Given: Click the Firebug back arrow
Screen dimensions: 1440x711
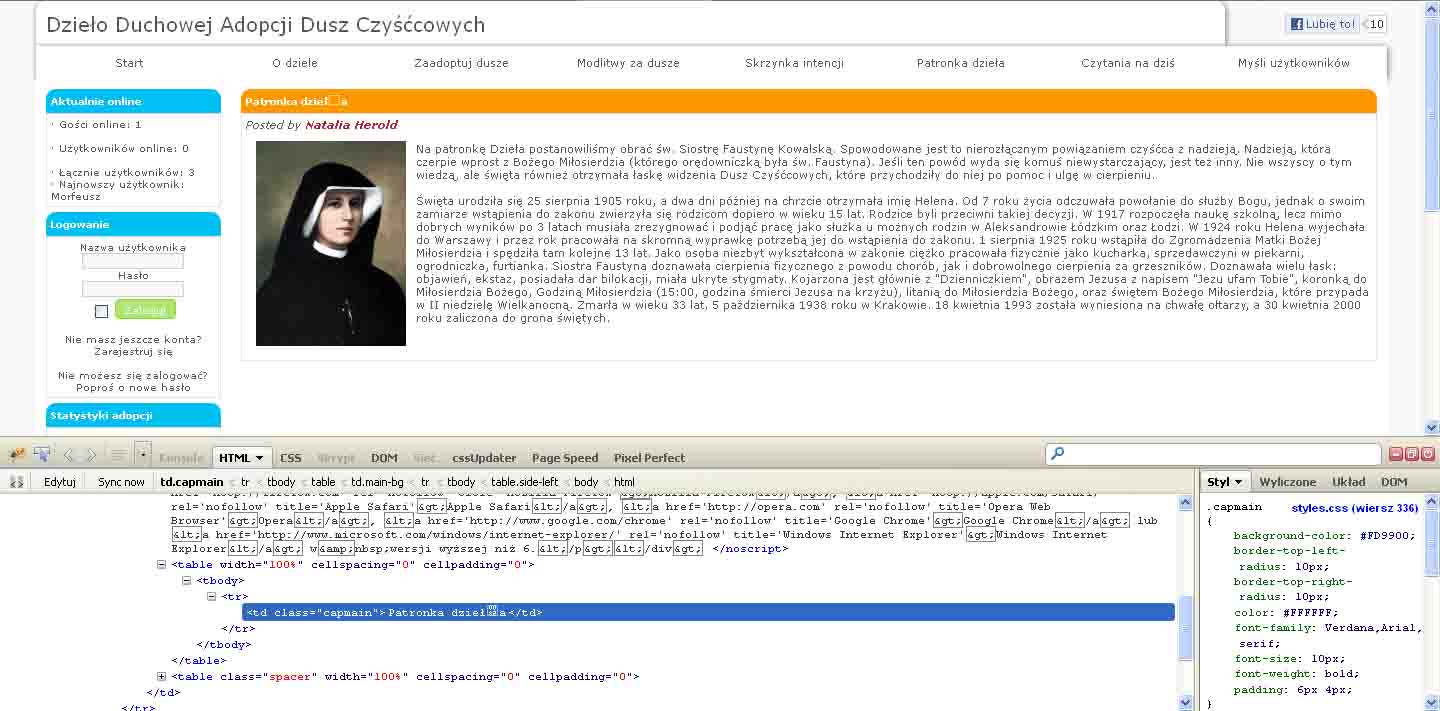Looking at the screenshot, I should pyautogui.click(x=68, y=455).
